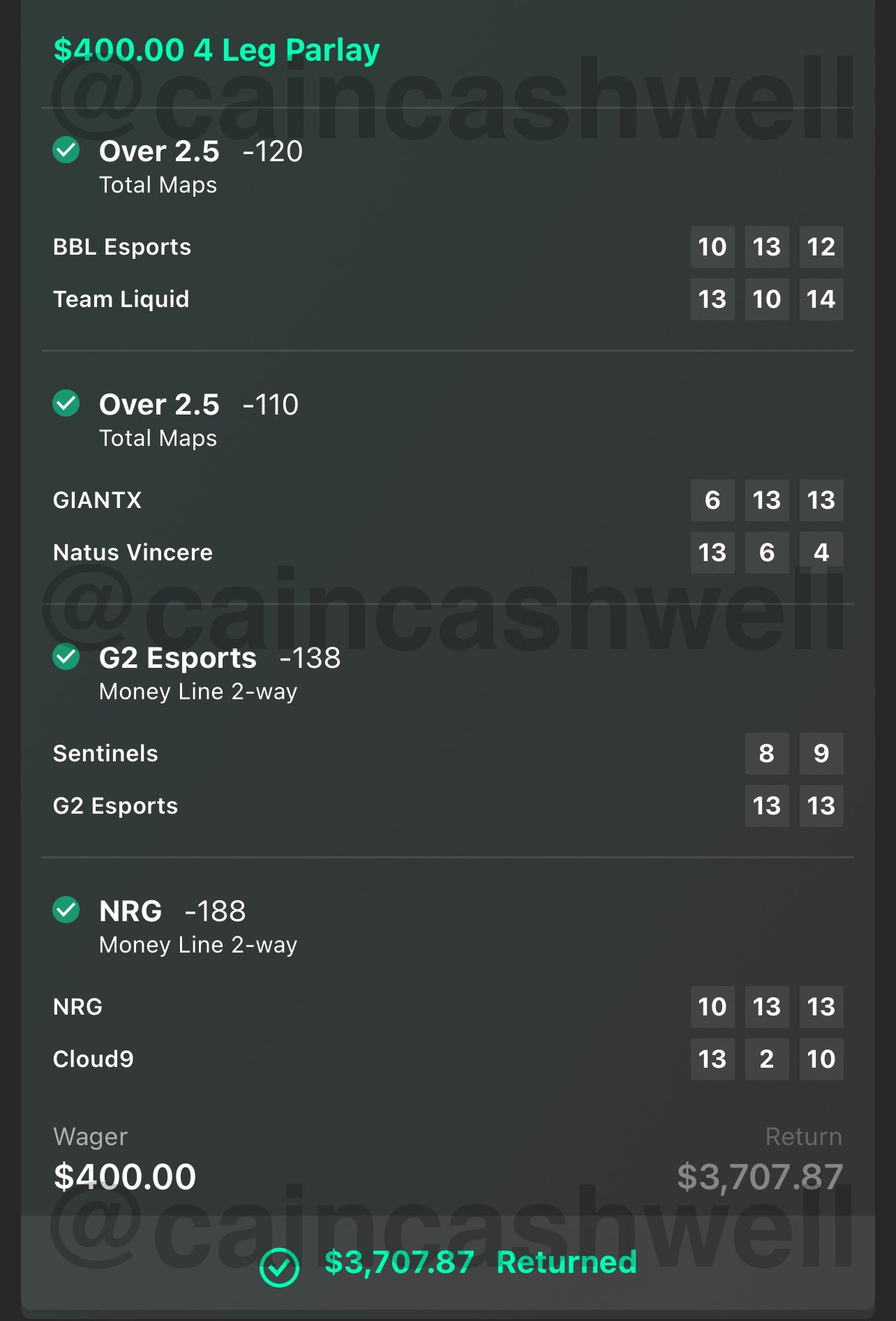896x1321 pixels.
Task: Click the green check beside Over 2.5 -110
Action: pos(66,403)
